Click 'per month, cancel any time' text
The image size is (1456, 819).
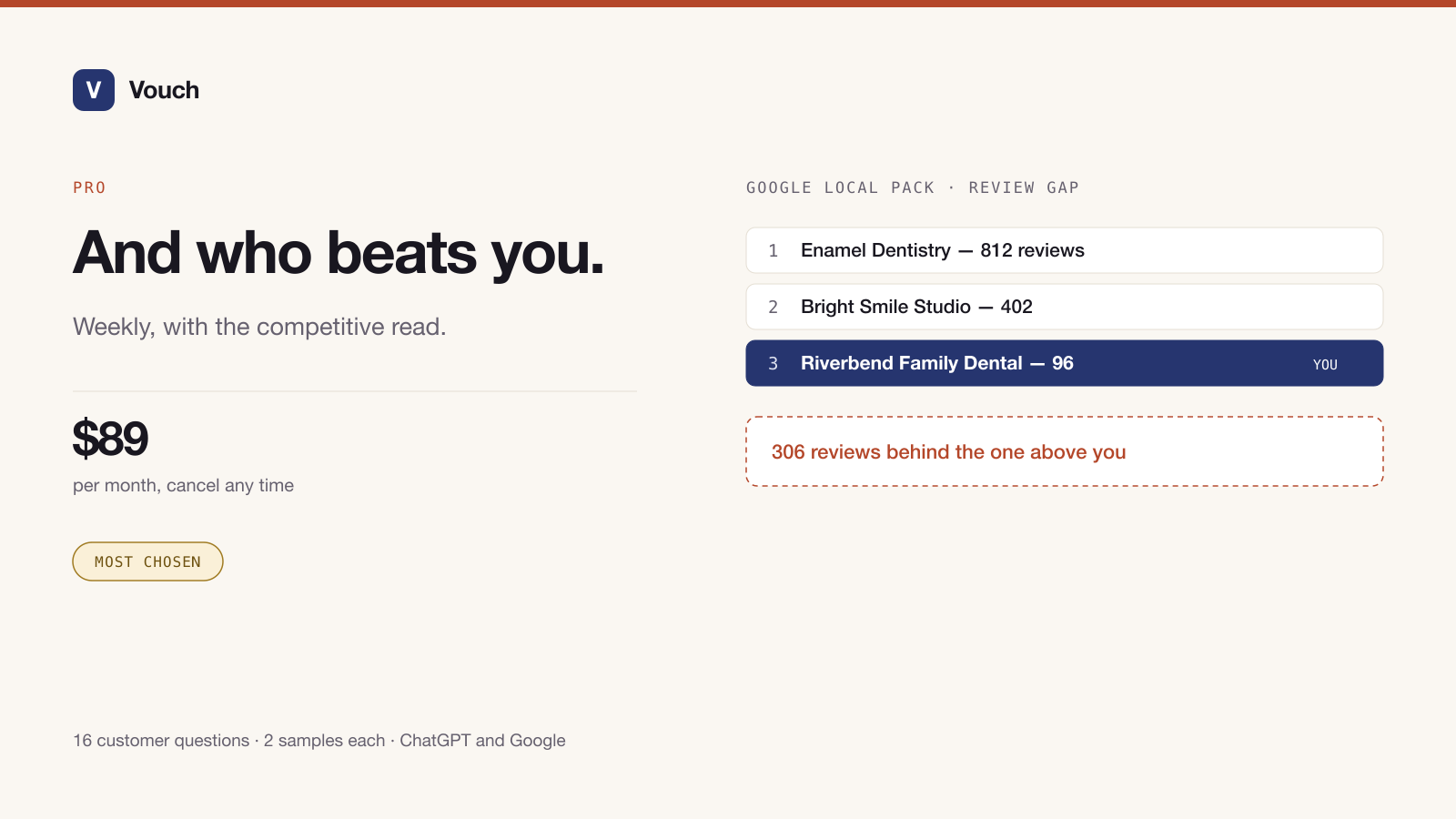[x=183, y=485]
